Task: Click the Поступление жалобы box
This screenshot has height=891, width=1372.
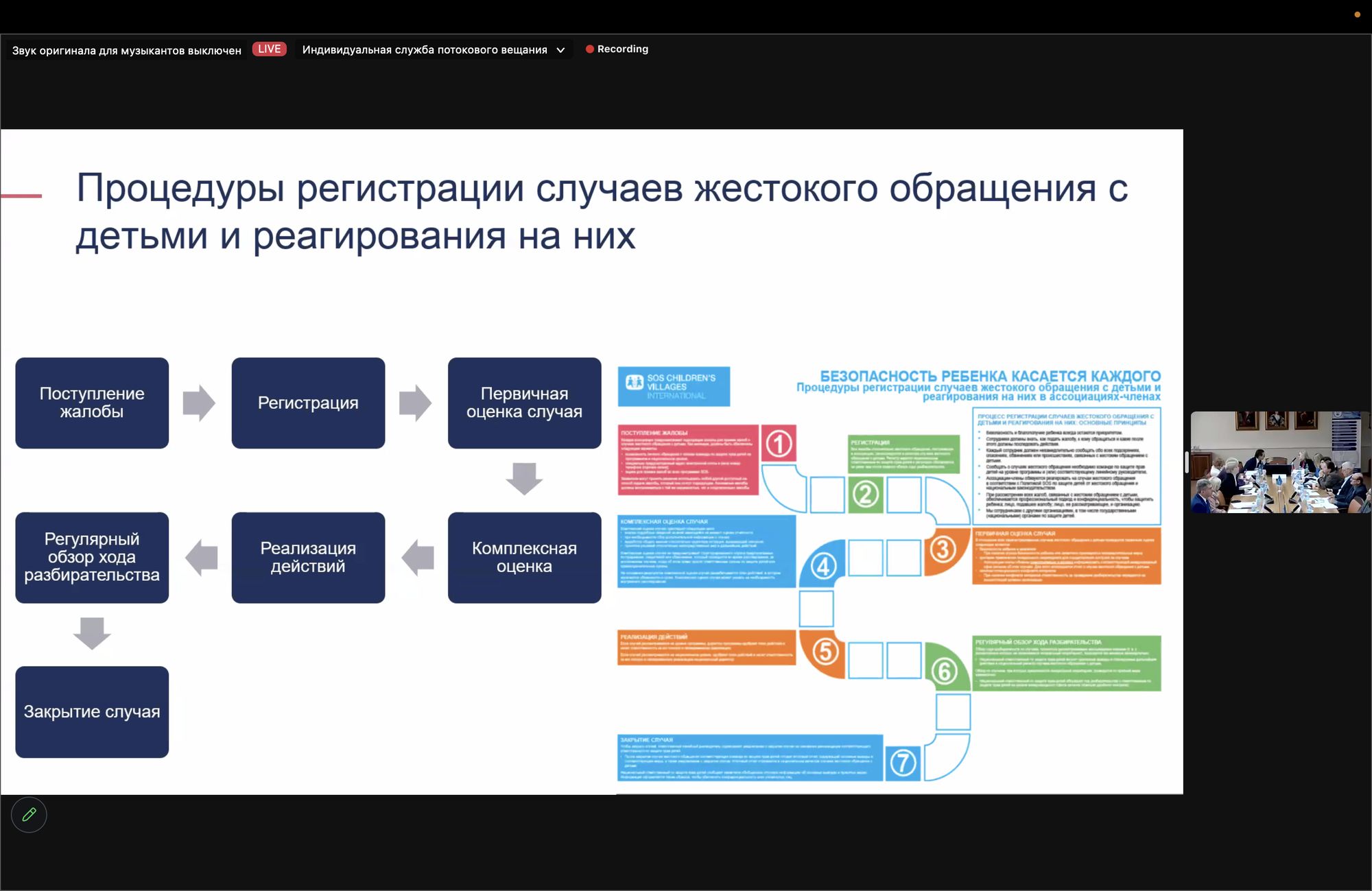Action: 92,403
